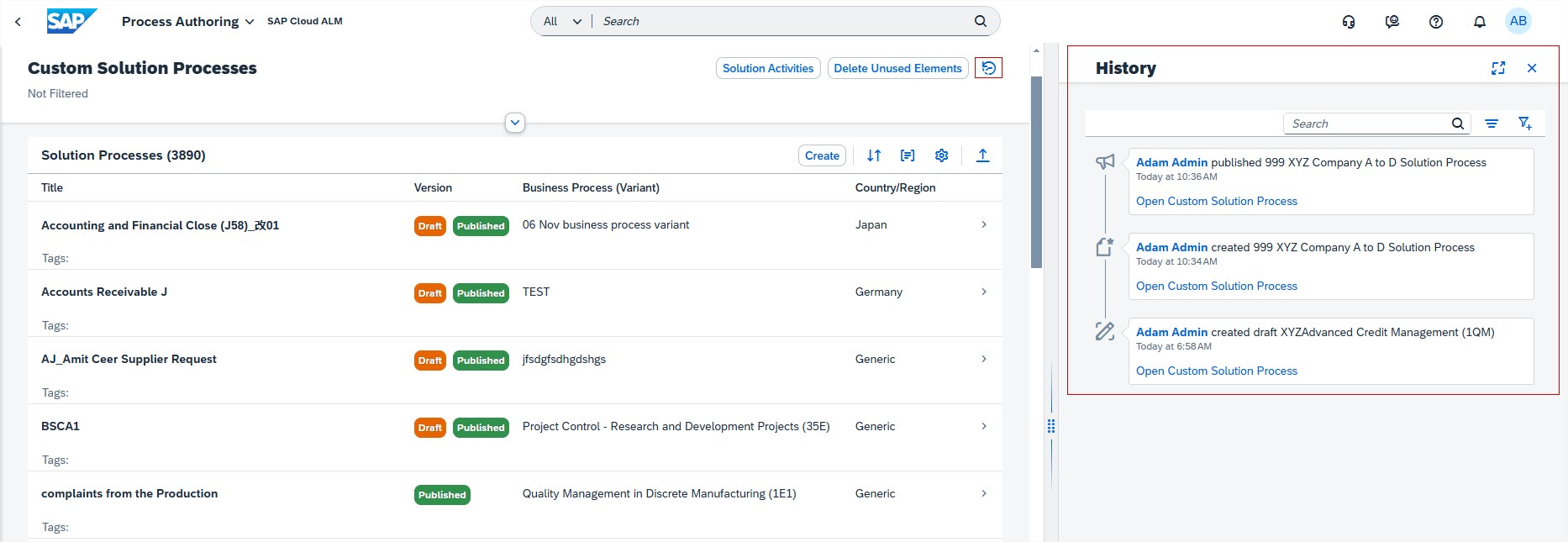The image size is (1568, 542).
Task: Click the History icon button in header
Action: click(988, 68)
